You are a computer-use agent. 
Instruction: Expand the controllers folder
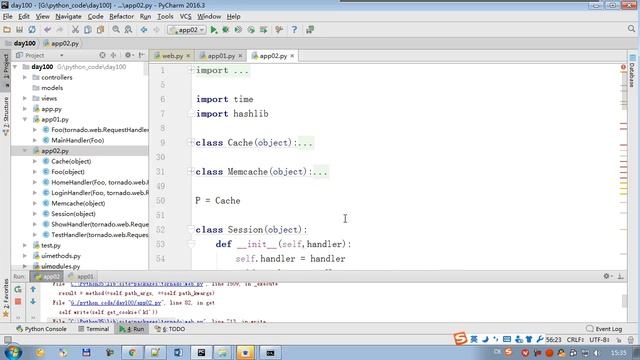(25, 77)
